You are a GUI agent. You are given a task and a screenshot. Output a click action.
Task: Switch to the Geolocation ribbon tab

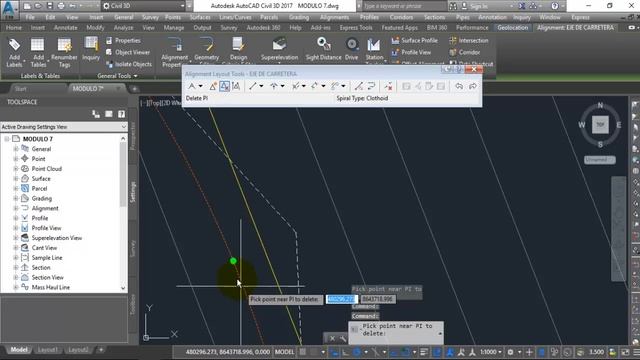pos(513,28)
